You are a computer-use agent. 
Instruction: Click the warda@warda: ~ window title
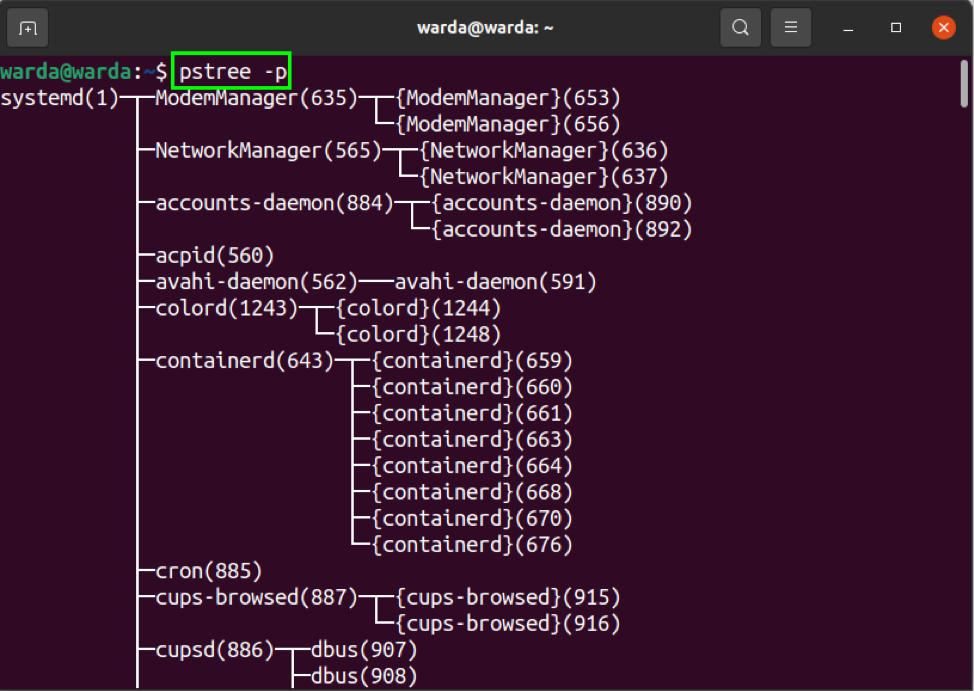(x=485, y=28)
